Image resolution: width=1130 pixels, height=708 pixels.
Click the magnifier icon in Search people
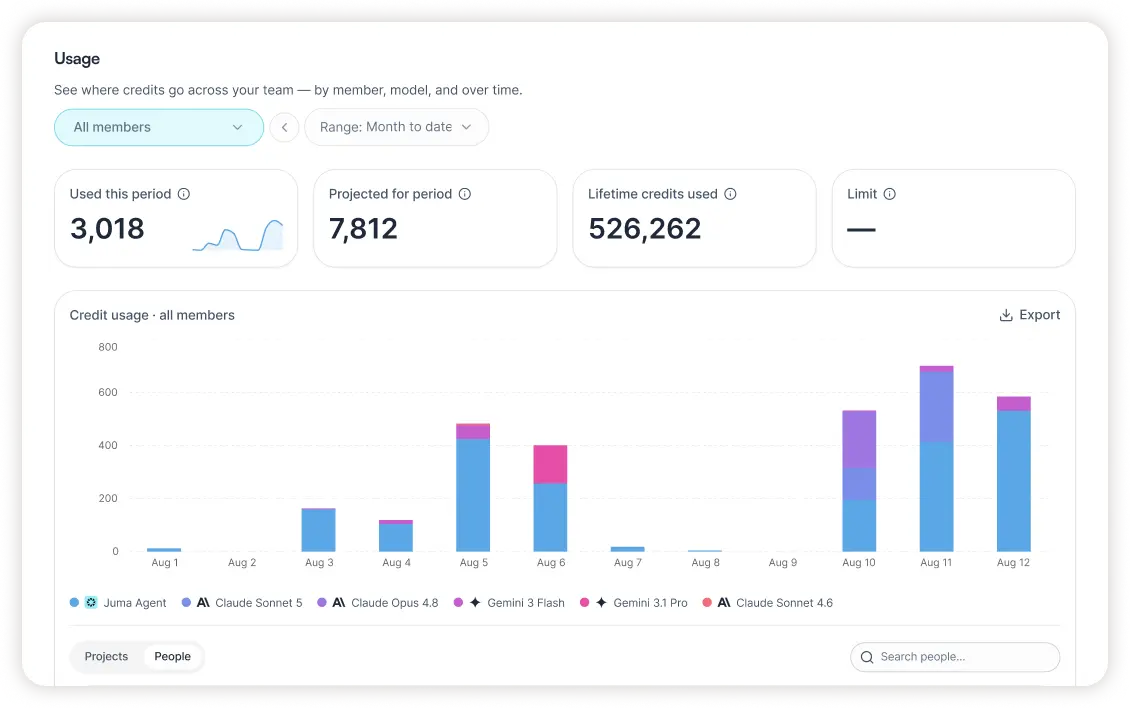coord(867,658)
